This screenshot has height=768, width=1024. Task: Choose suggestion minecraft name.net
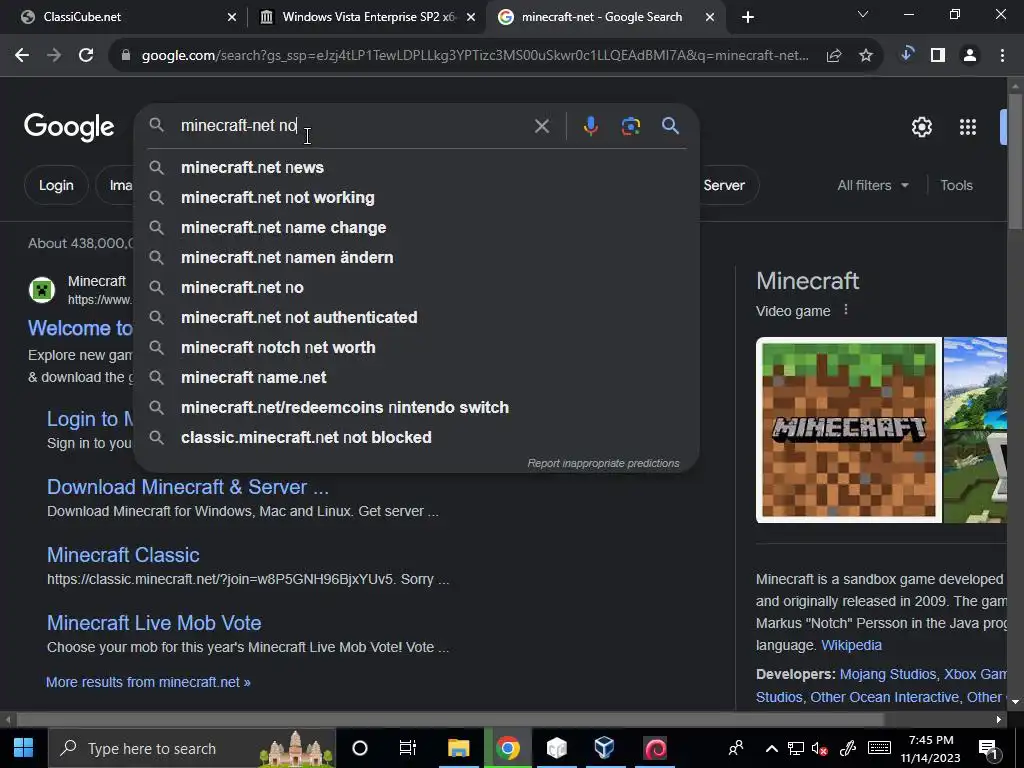tap(417, 377)
